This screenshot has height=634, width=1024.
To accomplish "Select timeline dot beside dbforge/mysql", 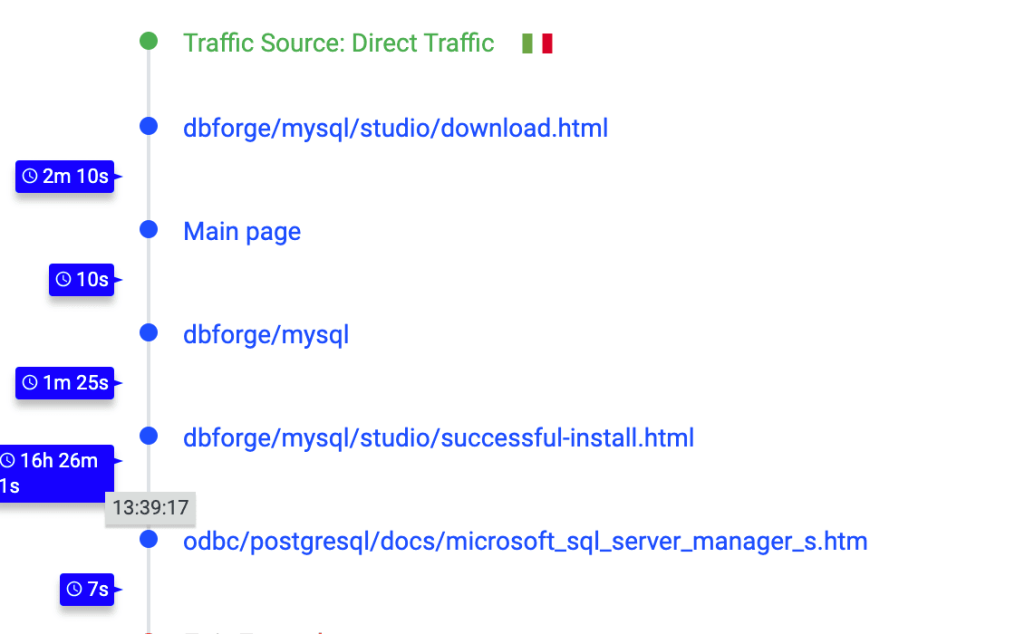I will coord(149,332).
